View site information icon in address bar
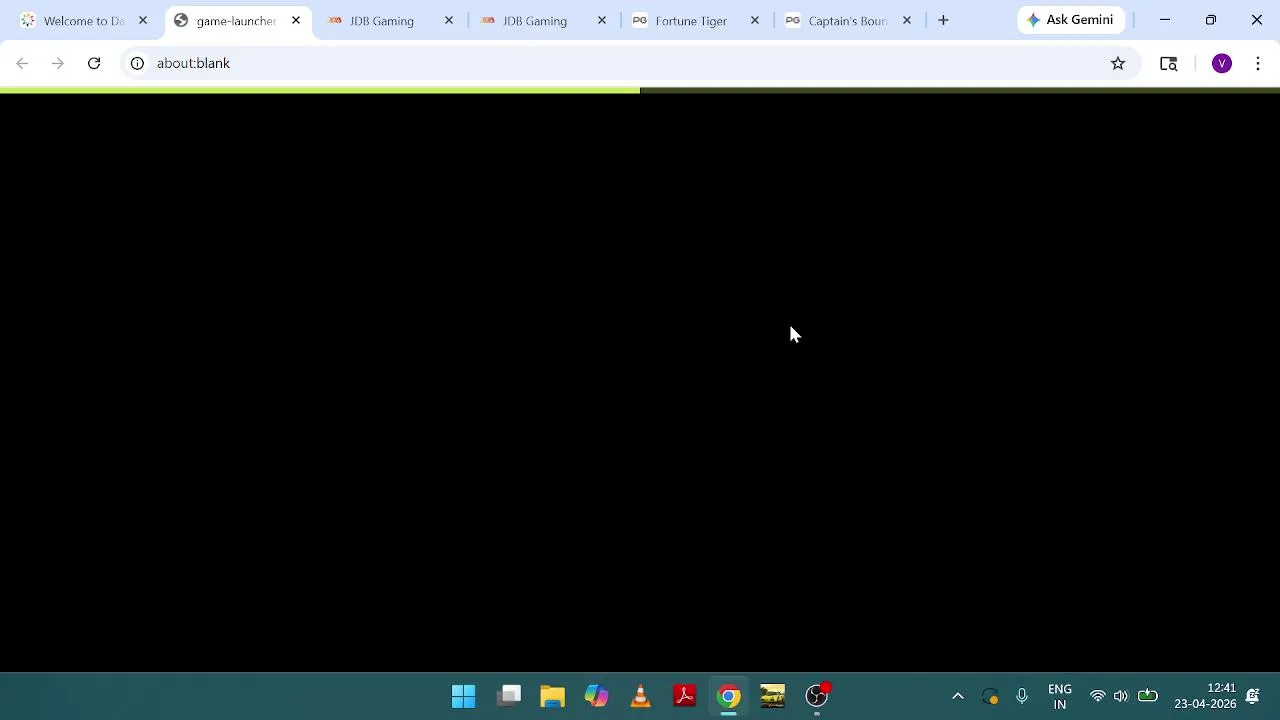Screen dimensions: 1280x720 (x=137, y=63)
